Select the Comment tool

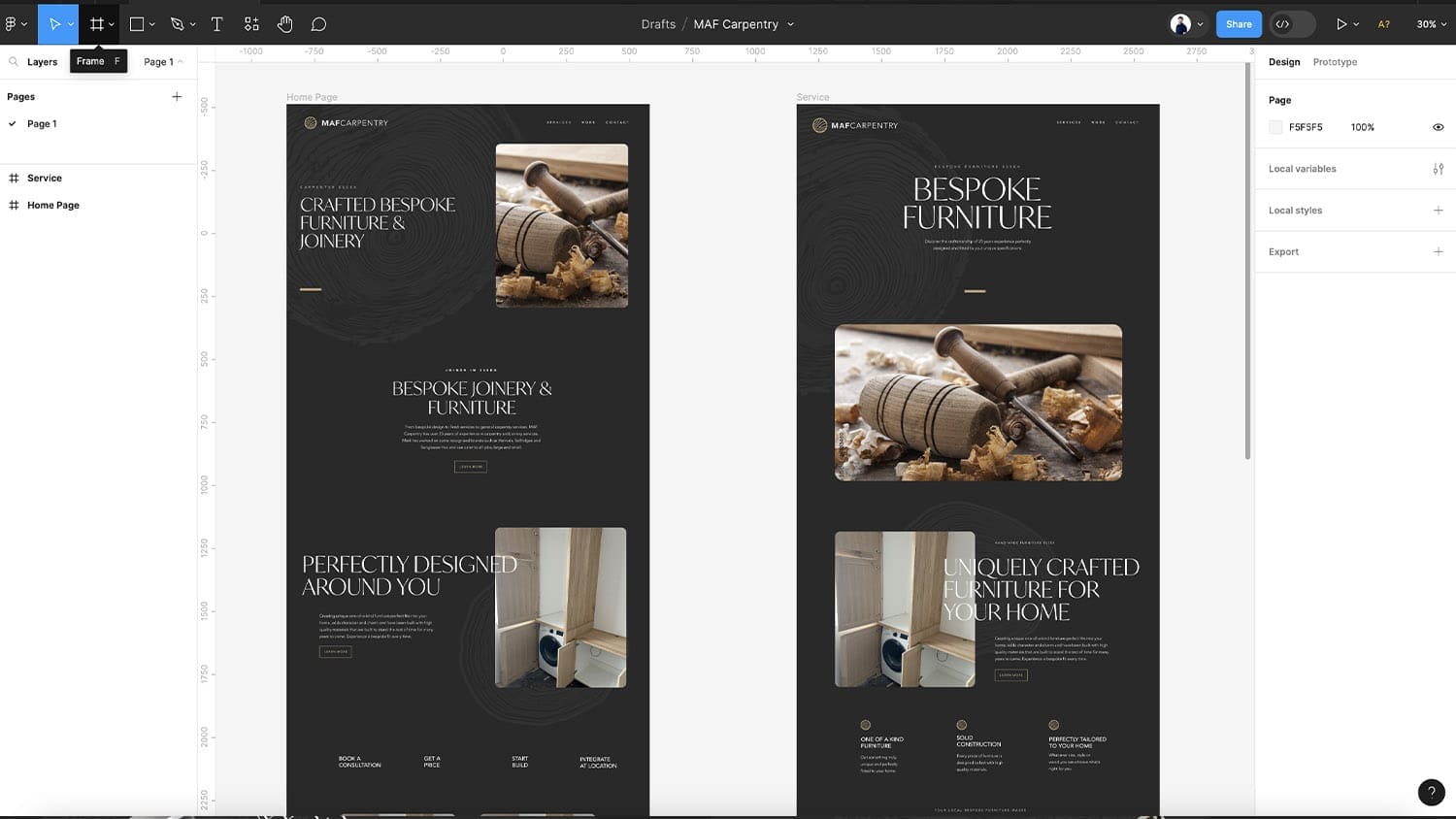coord(318,24)
